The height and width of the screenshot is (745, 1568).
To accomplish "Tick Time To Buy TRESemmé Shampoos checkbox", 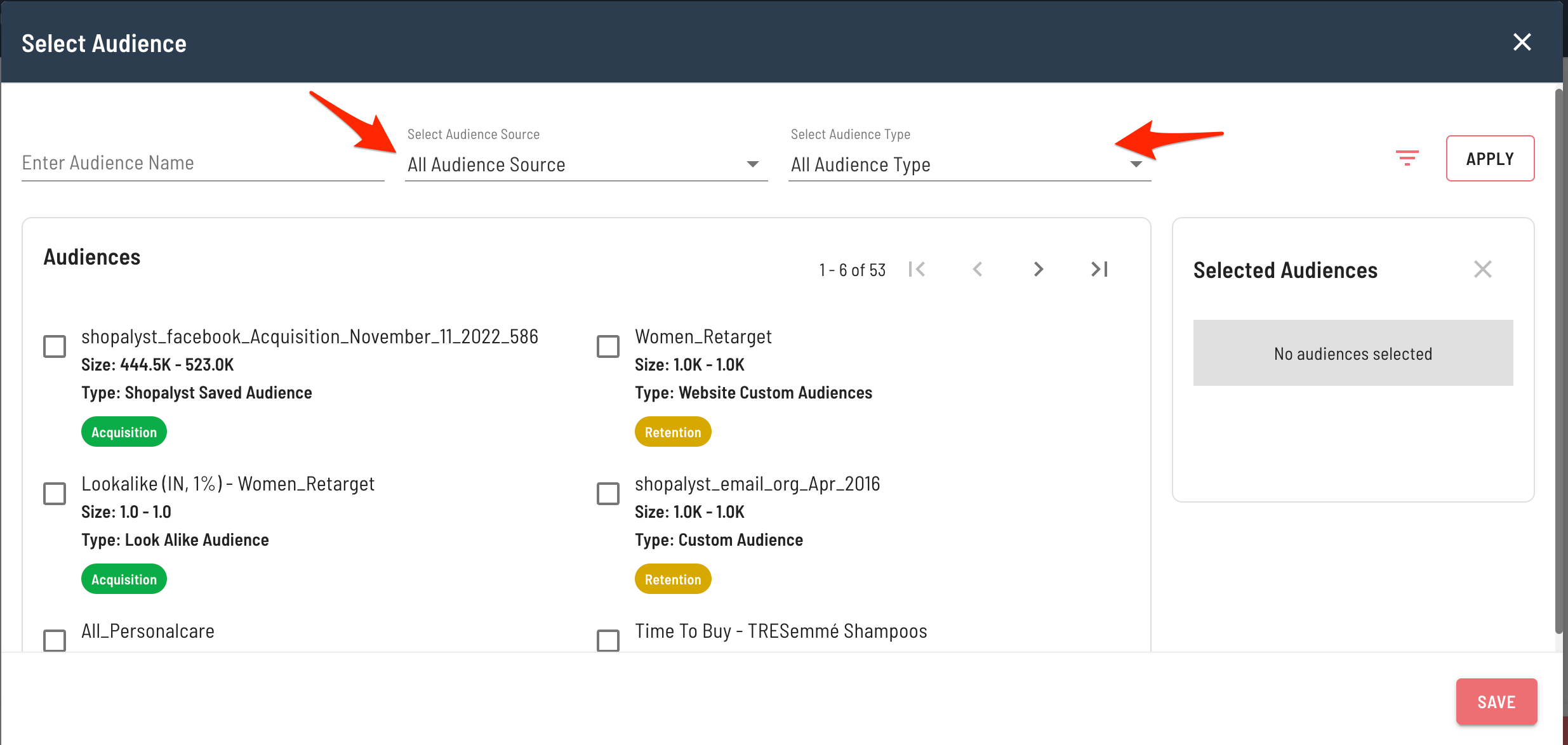I will [x=608, y=640].
